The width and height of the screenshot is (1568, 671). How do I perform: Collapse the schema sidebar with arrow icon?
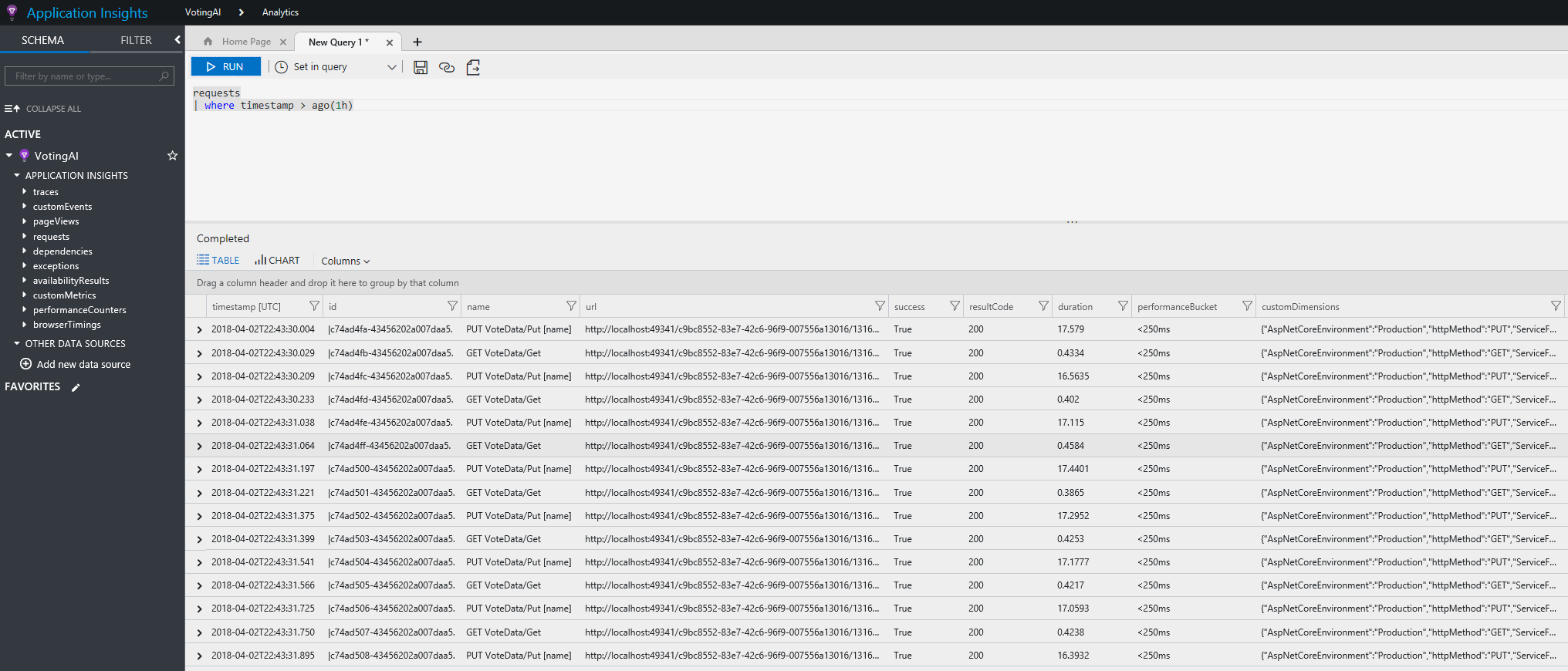pyautogui.click(x=177, y=39)
